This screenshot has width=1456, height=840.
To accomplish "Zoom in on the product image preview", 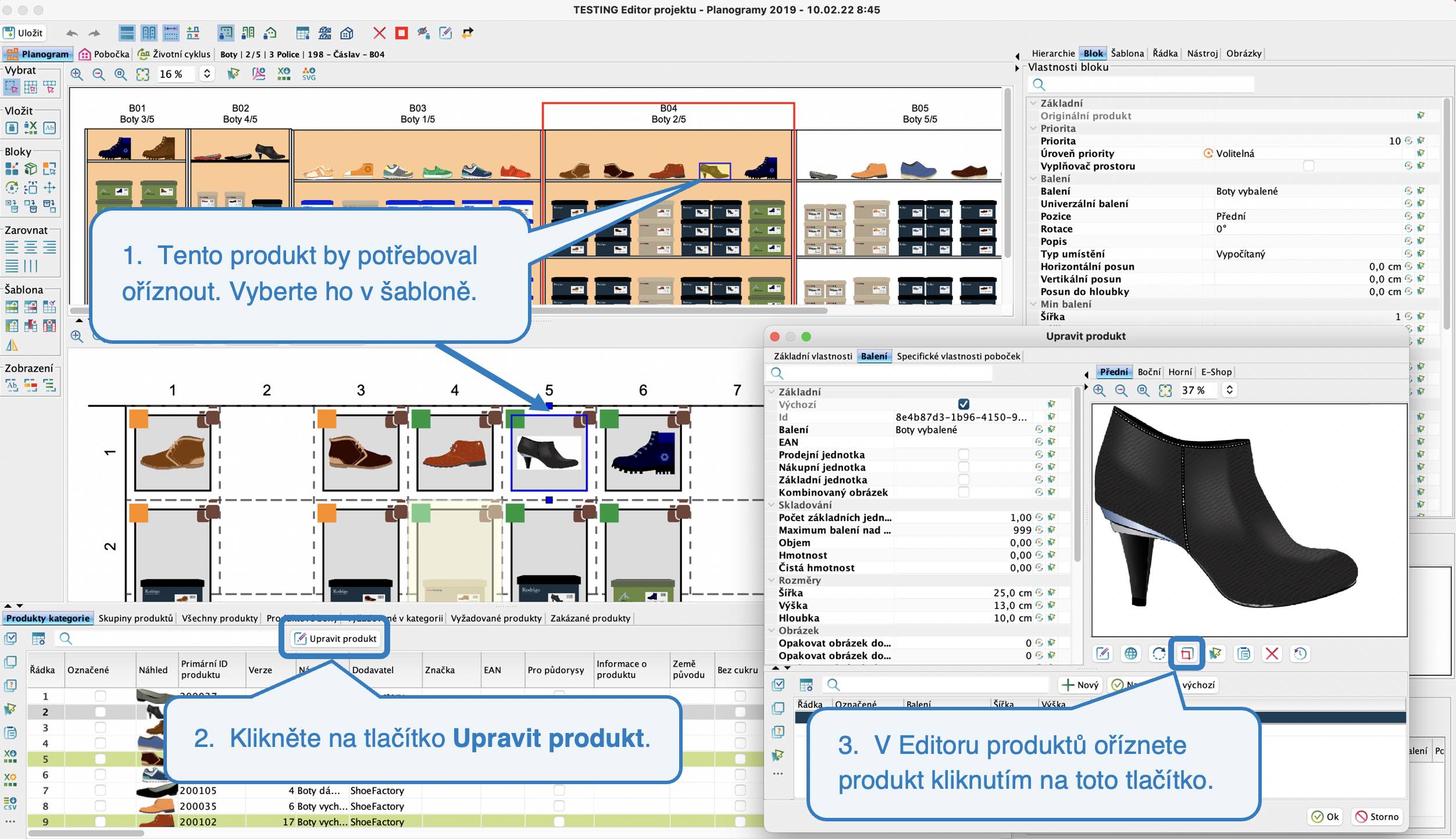I will click(x=1099, y=390).
